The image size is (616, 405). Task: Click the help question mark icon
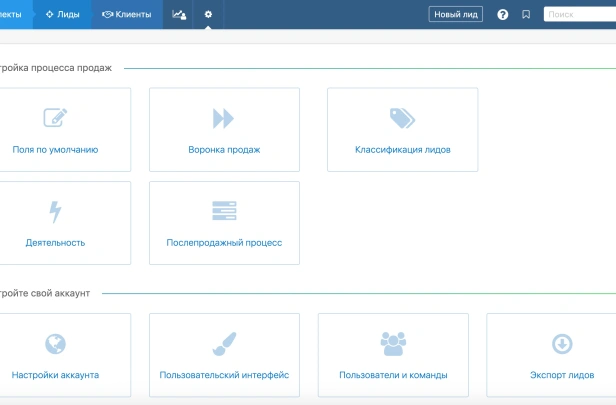pyautogui.click(x=502, y=15)
